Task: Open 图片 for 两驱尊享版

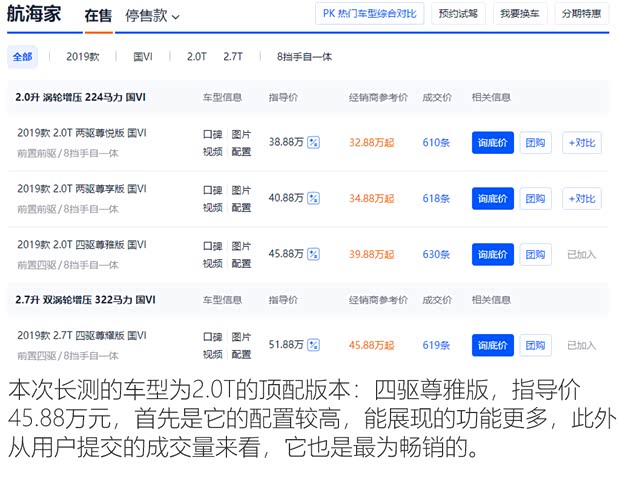Action: 241,190
